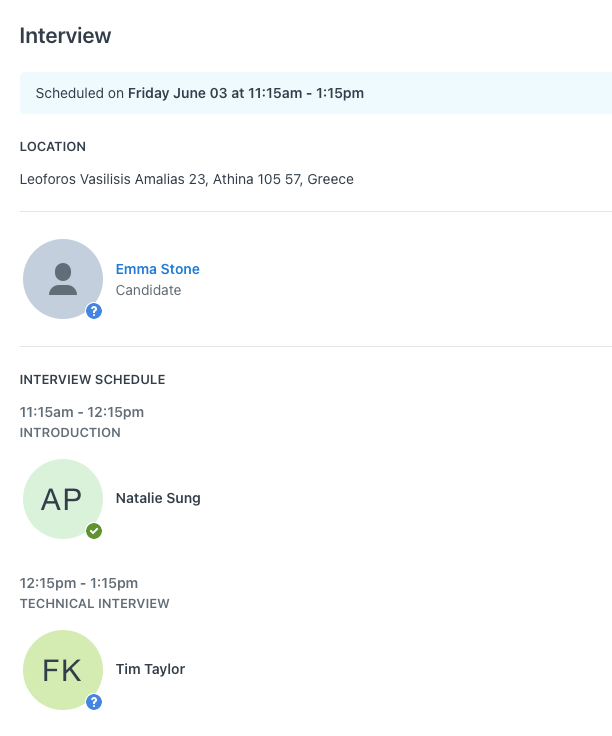The width and height of the screenshot is (612, 736).
Task: Open Emma Stone candidate profile link
Action: [x=158, y=269]
